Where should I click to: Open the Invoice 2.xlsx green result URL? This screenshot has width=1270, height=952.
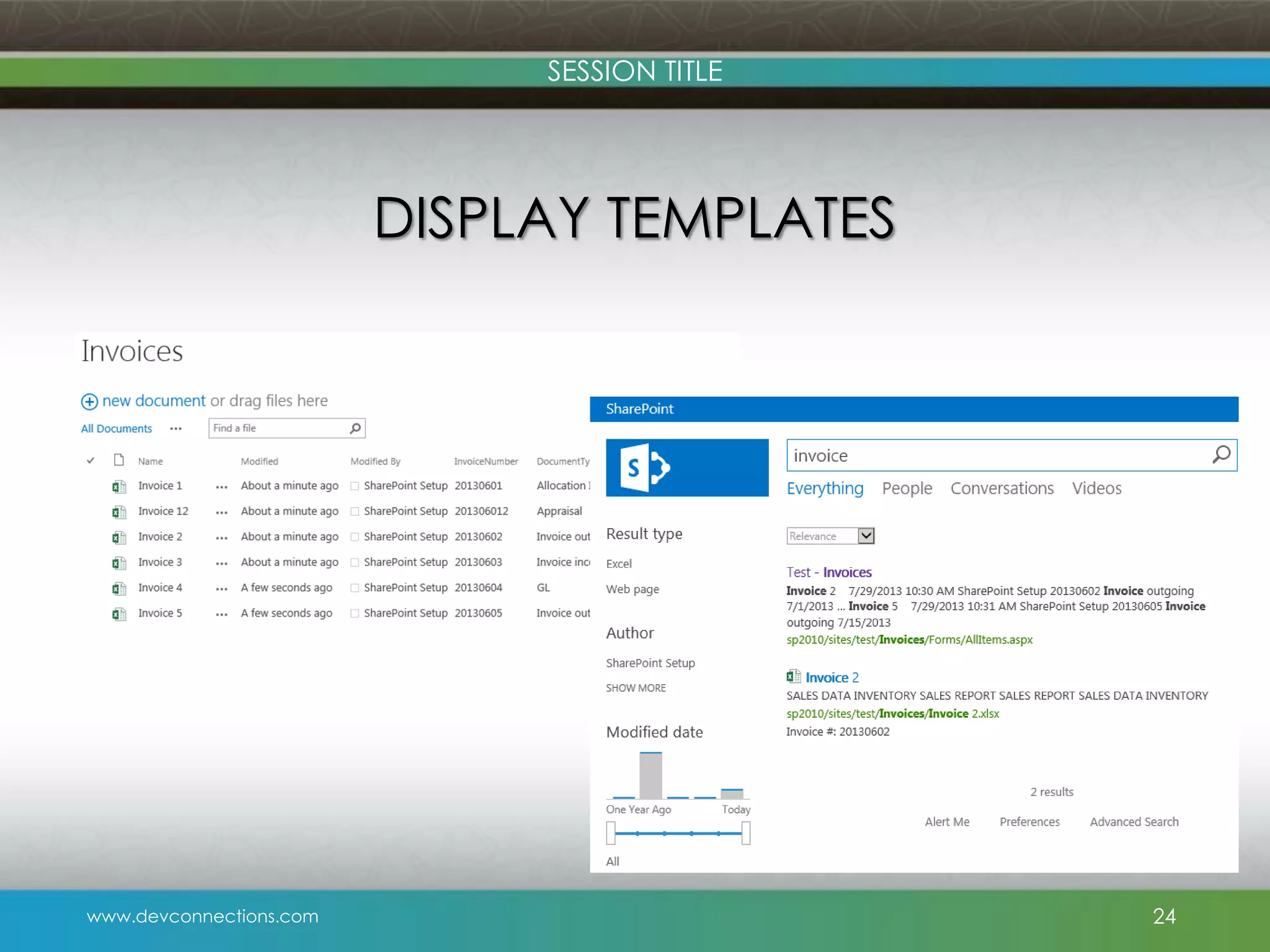tap(893, 713)
